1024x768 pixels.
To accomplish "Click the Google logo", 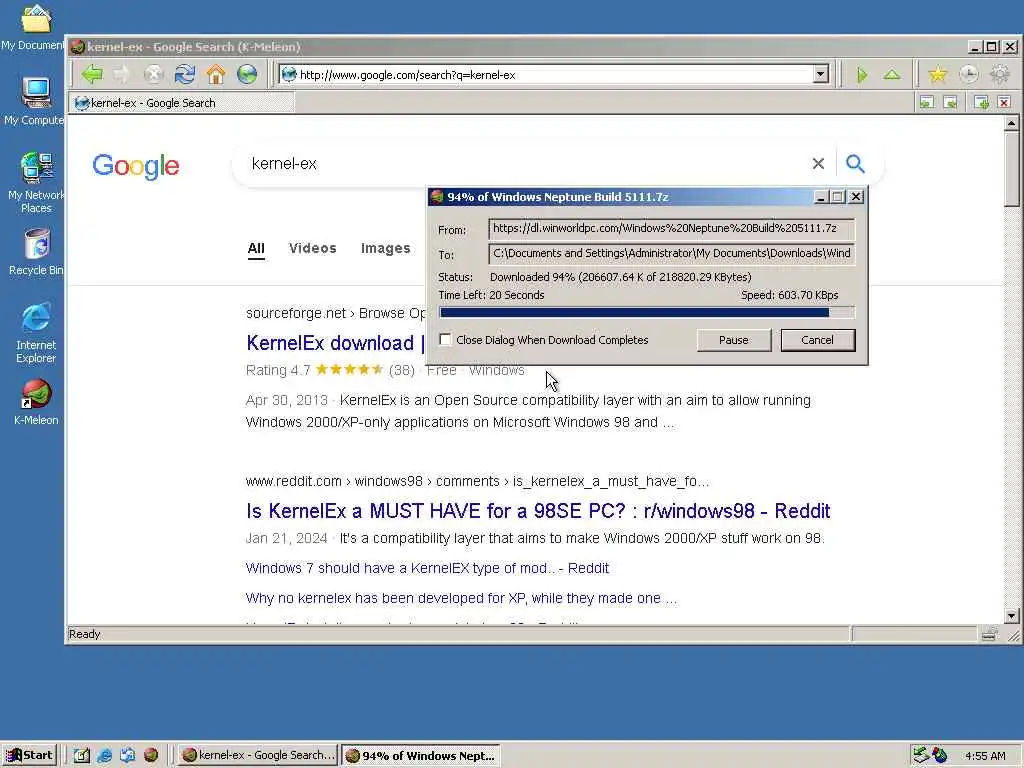I will (x=136, y=167).
